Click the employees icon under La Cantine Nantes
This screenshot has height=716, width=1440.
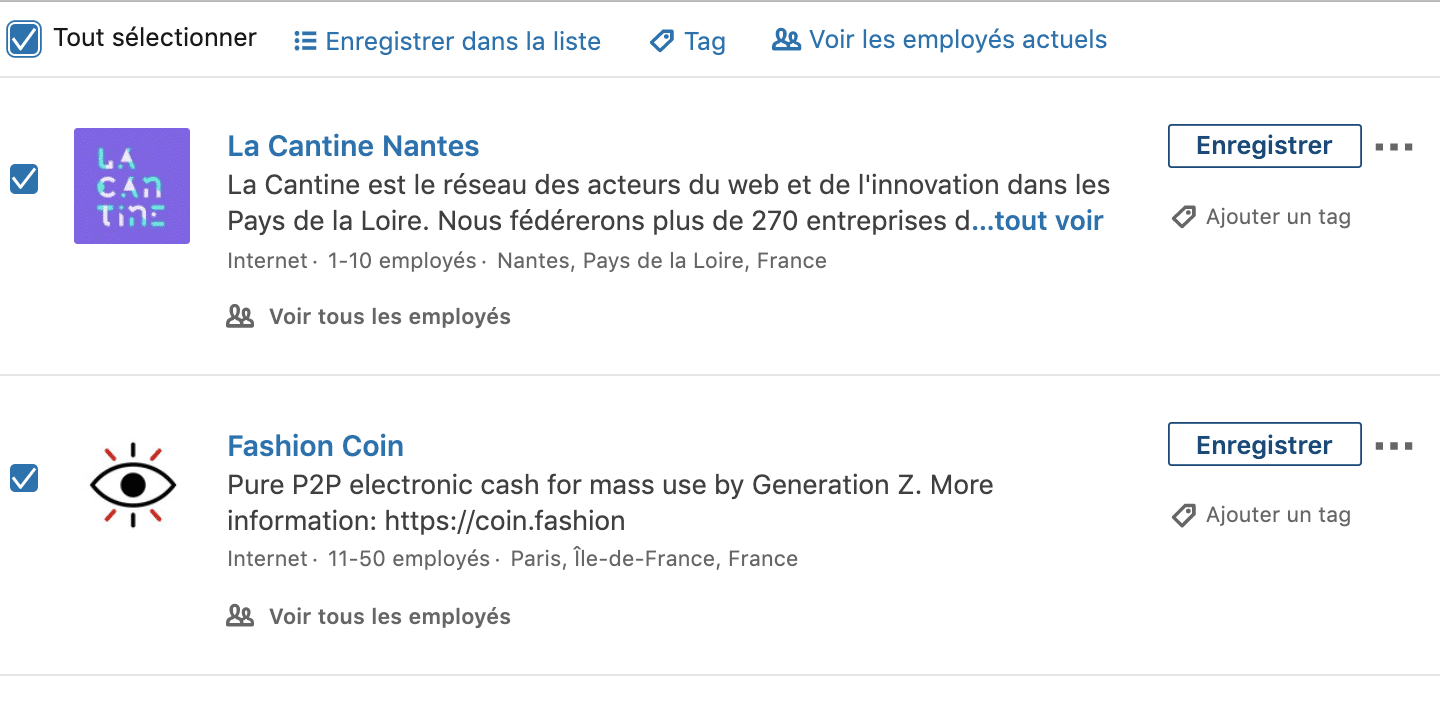click(x=240, y=317)
